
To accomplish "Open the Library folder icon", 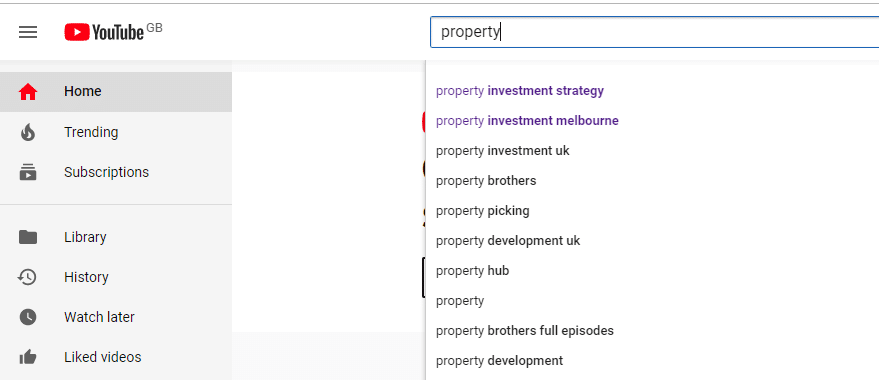I will point(28,237).
